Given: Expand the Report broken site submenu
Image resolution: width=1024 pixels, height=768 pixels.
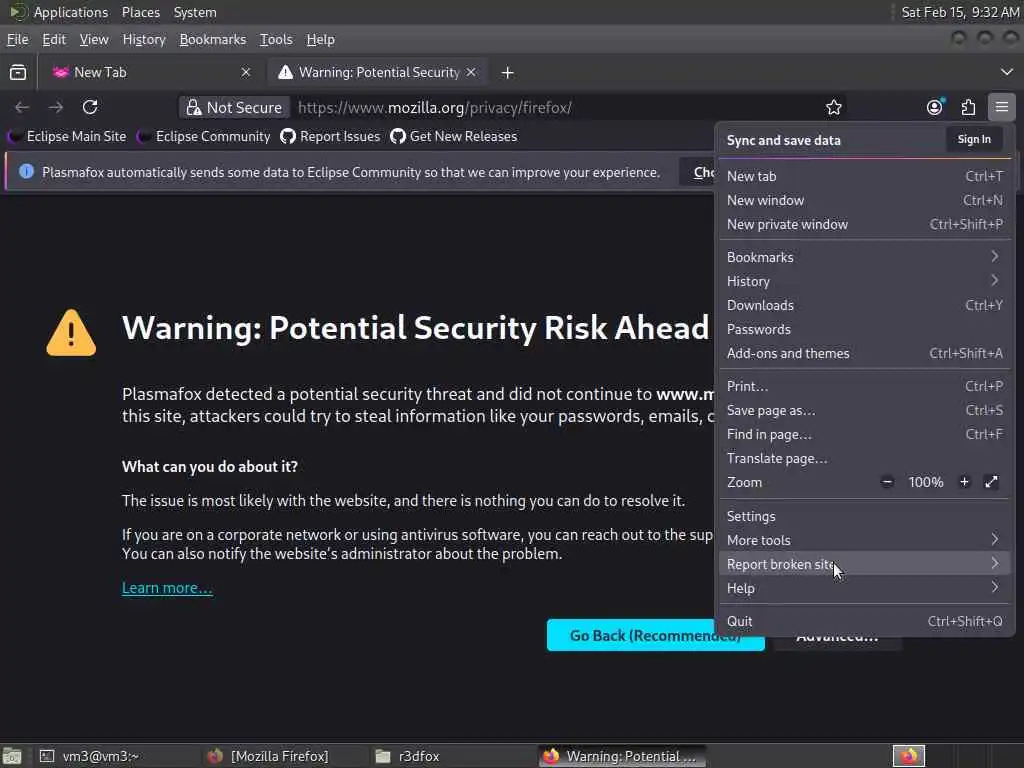Looking at the screenshot, I should pos(864,564).
